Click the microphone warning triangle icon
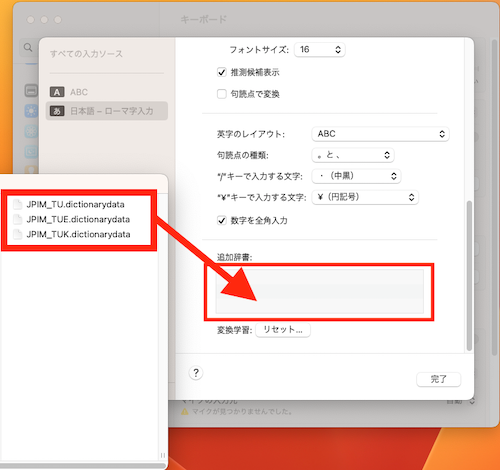 (184, 412)
